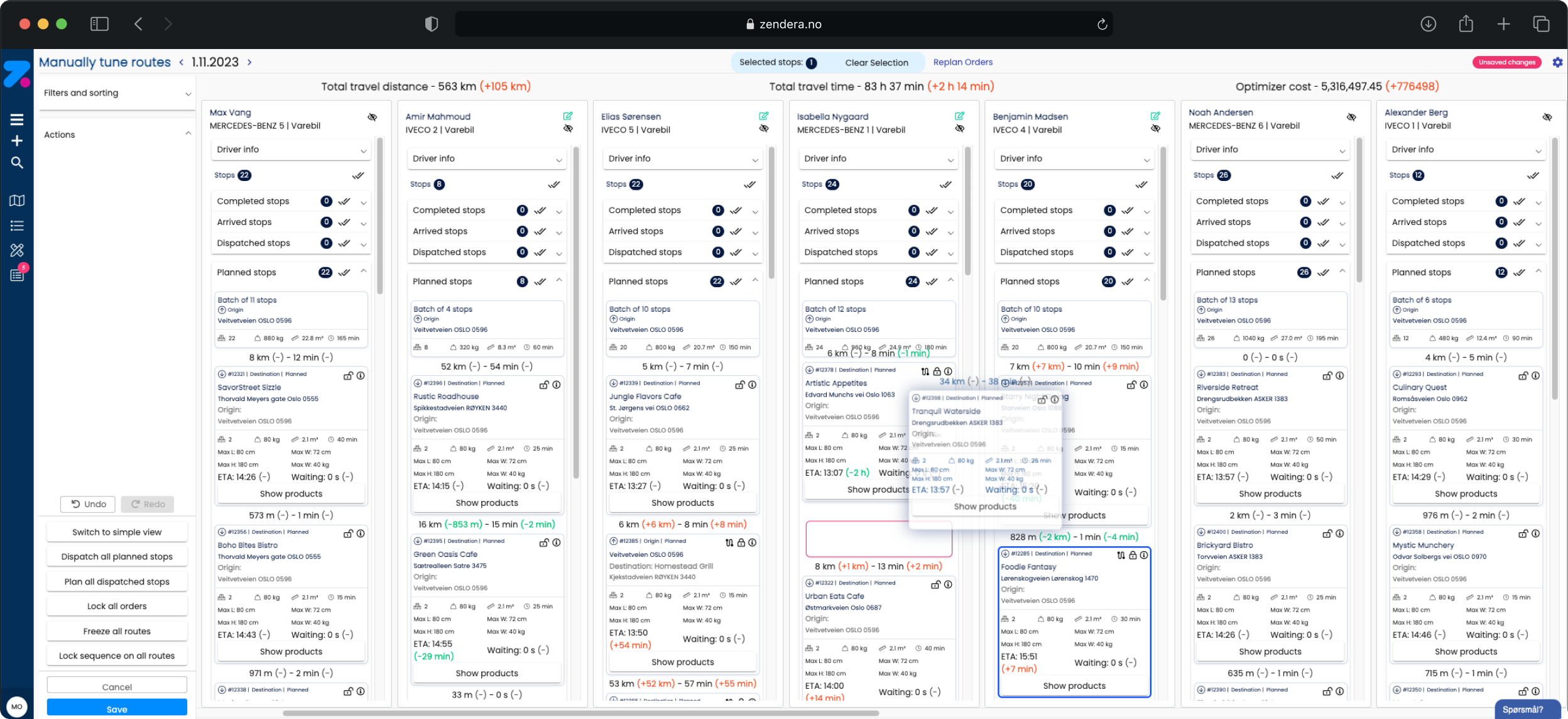This screenshot has width=1568, height=719.
Task: Hide Noah Andersen's route with eye icon
Action: tap(1351, 117)
